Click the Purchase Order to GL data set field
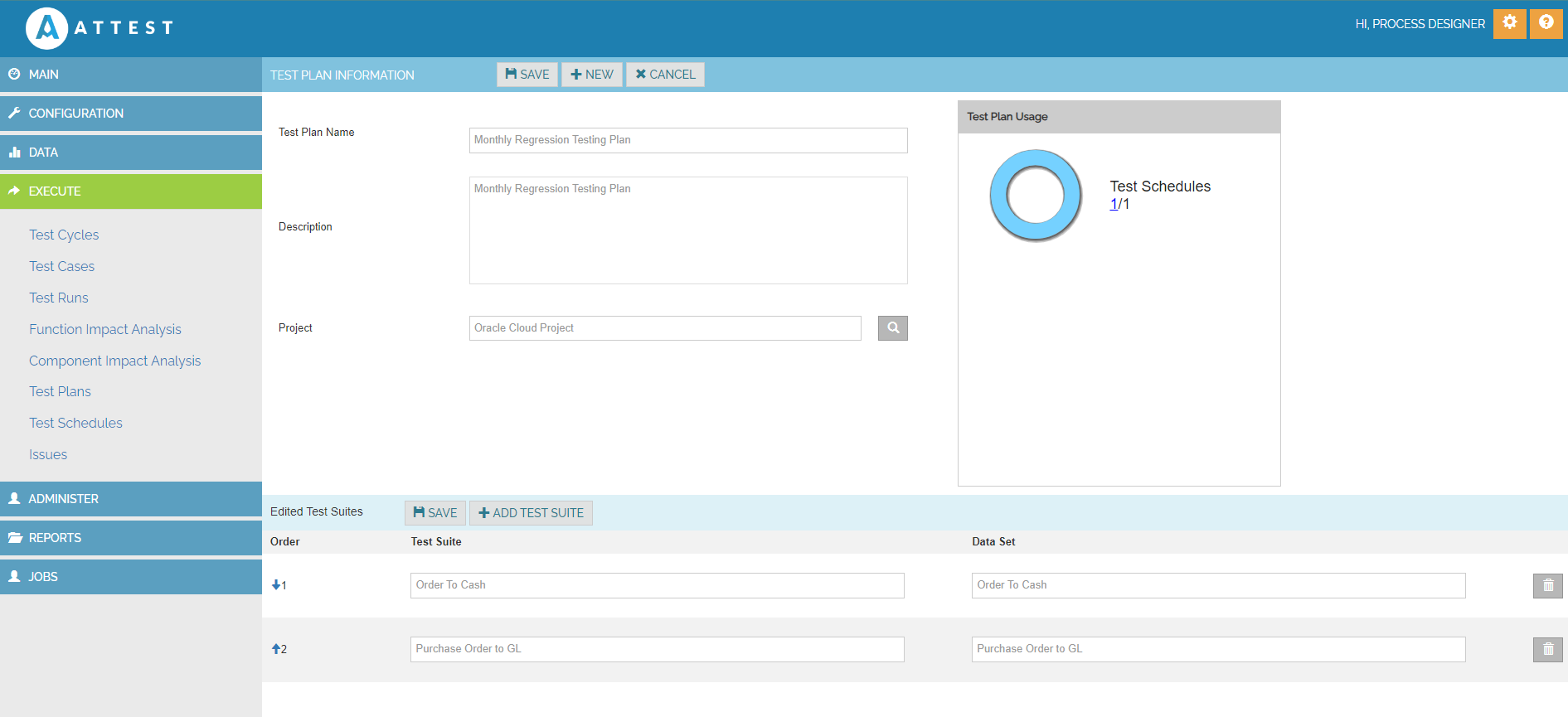Image resolution: width=1568 pixels, height=717 pixels. [1219, 650]
